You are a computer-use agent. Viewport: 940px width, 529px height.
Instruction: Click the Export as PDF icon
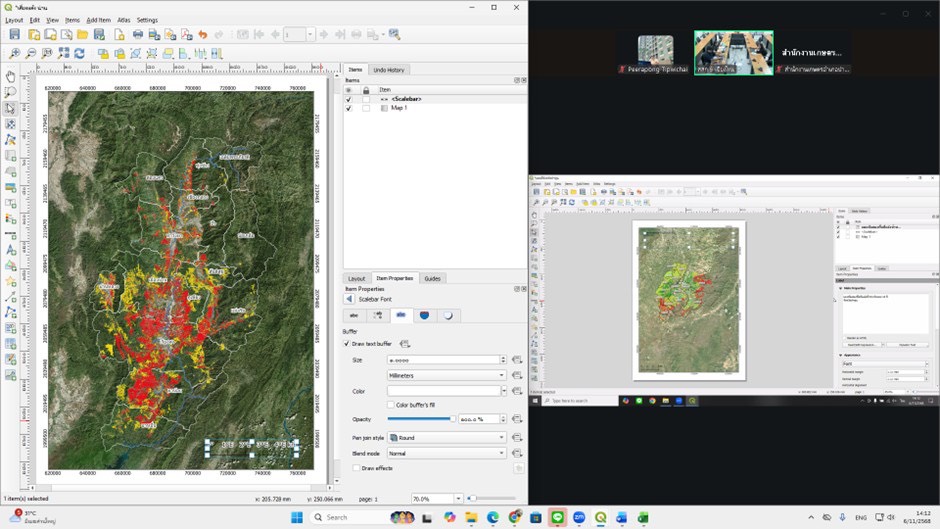(185, 35)
